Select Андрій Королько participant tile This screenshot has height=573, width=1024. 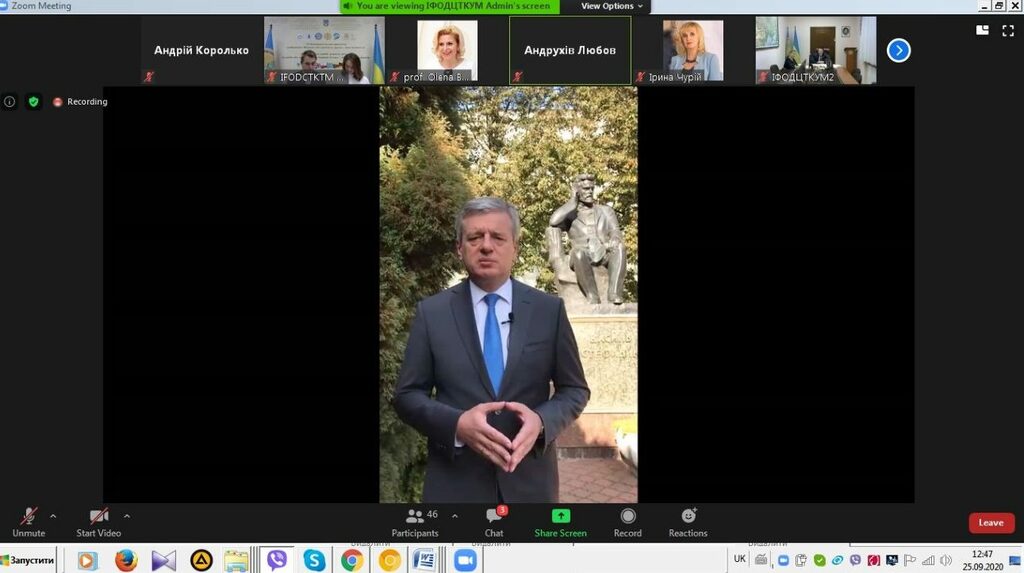click(x=201, y=50)
